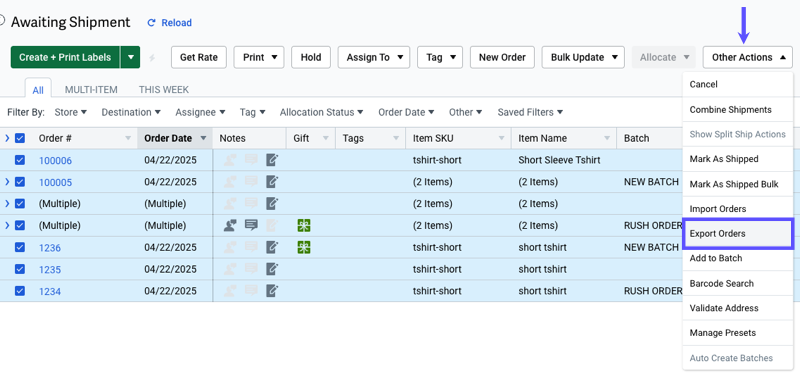
Task: Open order 1234 link
Action: point(50,291)
